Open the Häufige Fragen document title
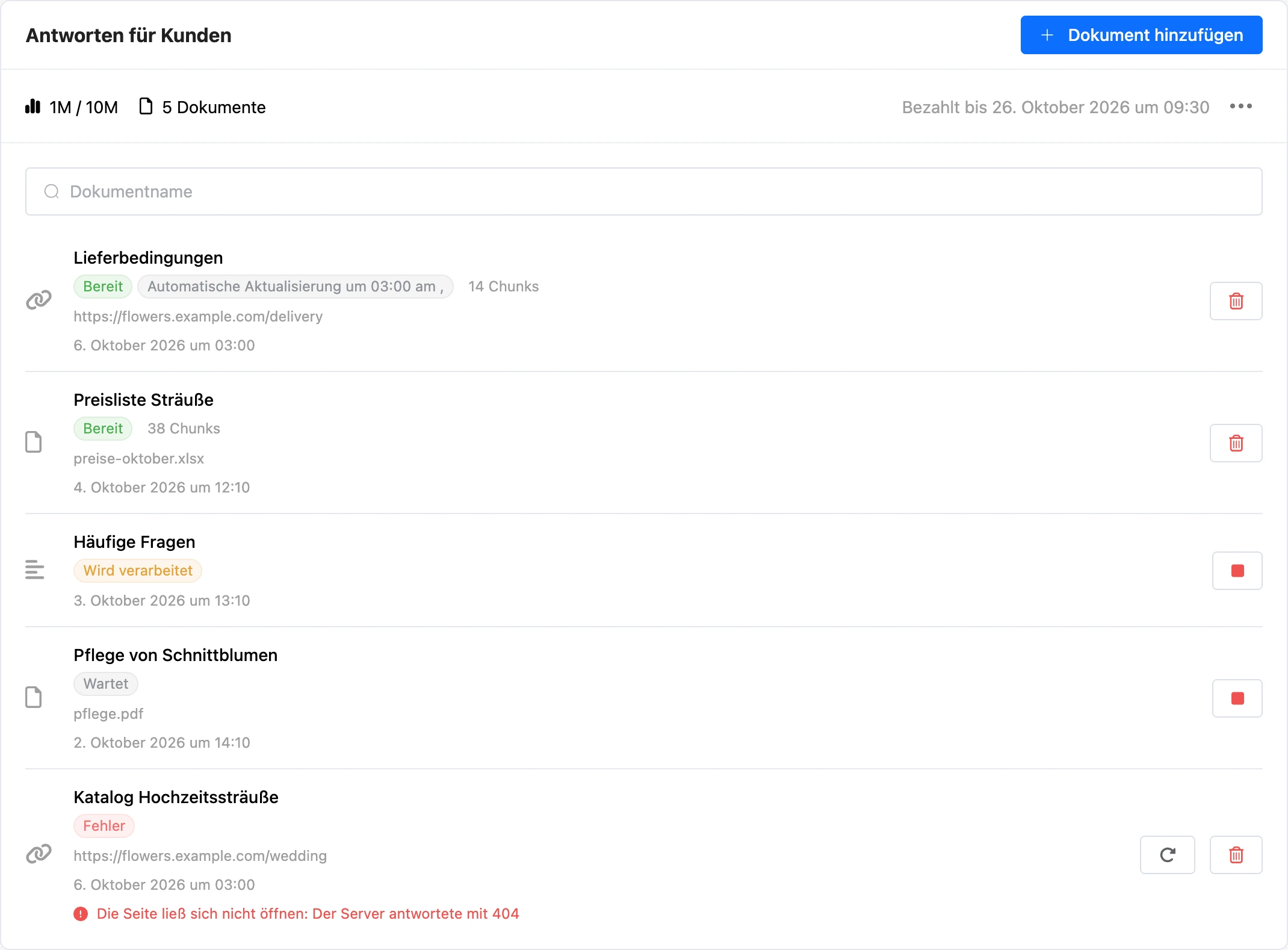Screen dimensions: 1288x950 pos(134,542)
